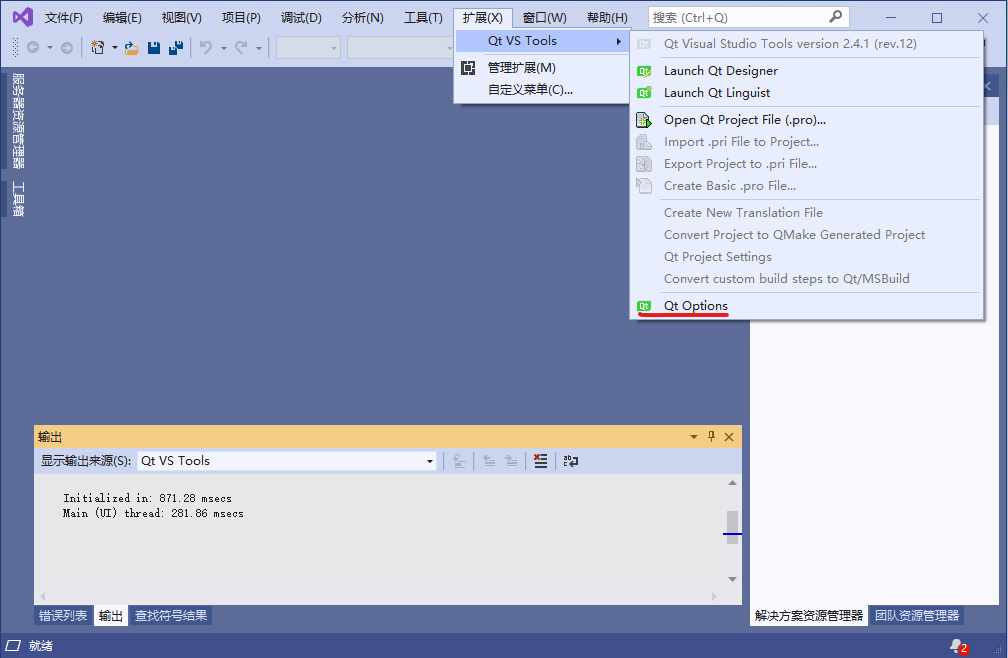Image resolution: width=1008 pixels, height=658 pixels.
Task: Open the solution platforms combo box
Action: click(x=400, y=48)
